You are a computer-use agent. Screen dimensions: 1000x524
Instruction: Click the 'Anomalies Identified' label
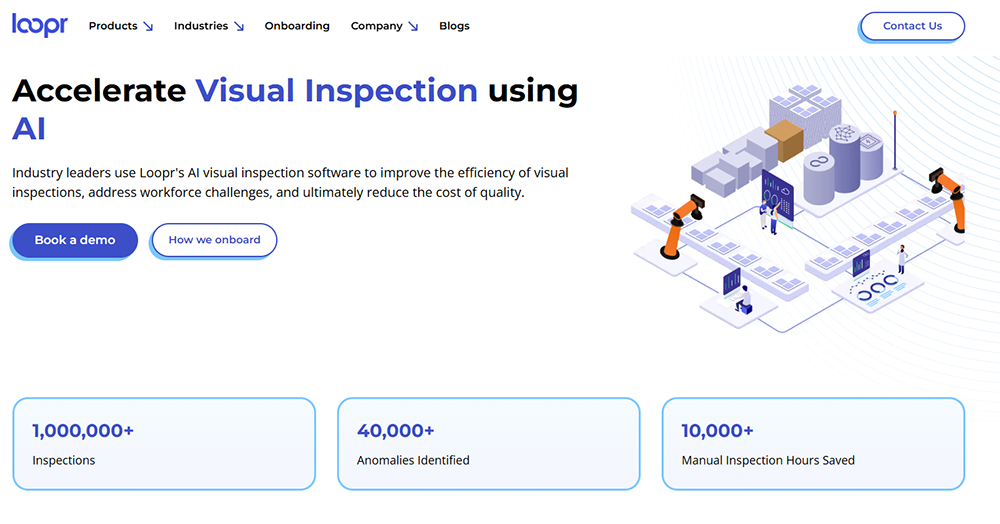(x=413, y=460)
